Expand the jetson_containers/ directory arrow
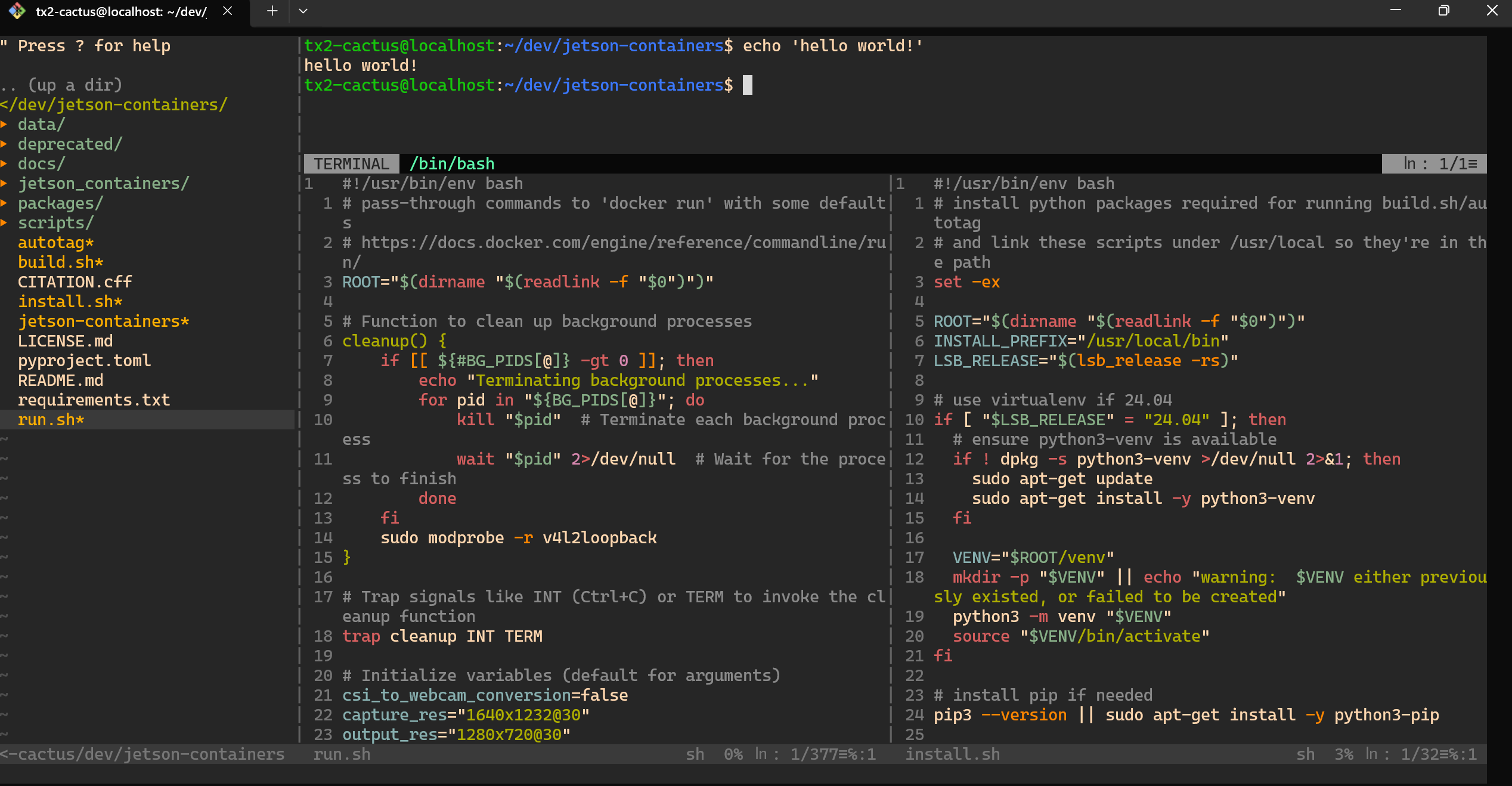 click(x=4, y=184)
